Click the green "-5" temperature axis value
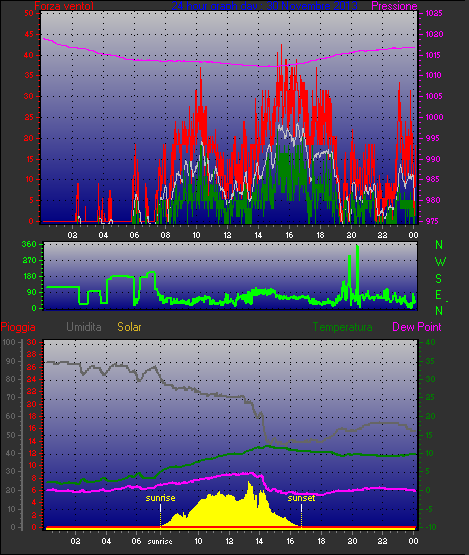Viewport: 469px width, 555px height. click(x=429, y=509)
